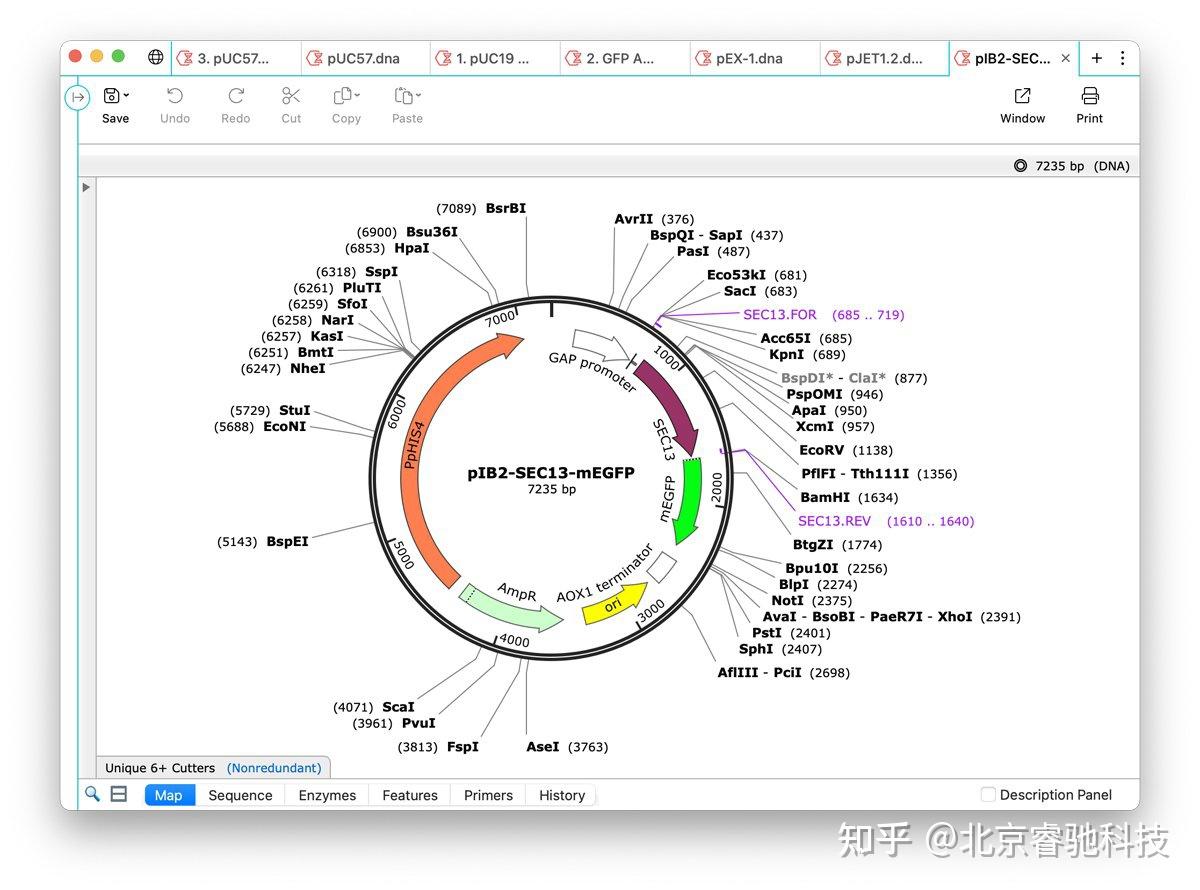Close the pIB2-SEC tab
The height and width of the screenshot is (890, 1200).
(x=1066, y=59)
